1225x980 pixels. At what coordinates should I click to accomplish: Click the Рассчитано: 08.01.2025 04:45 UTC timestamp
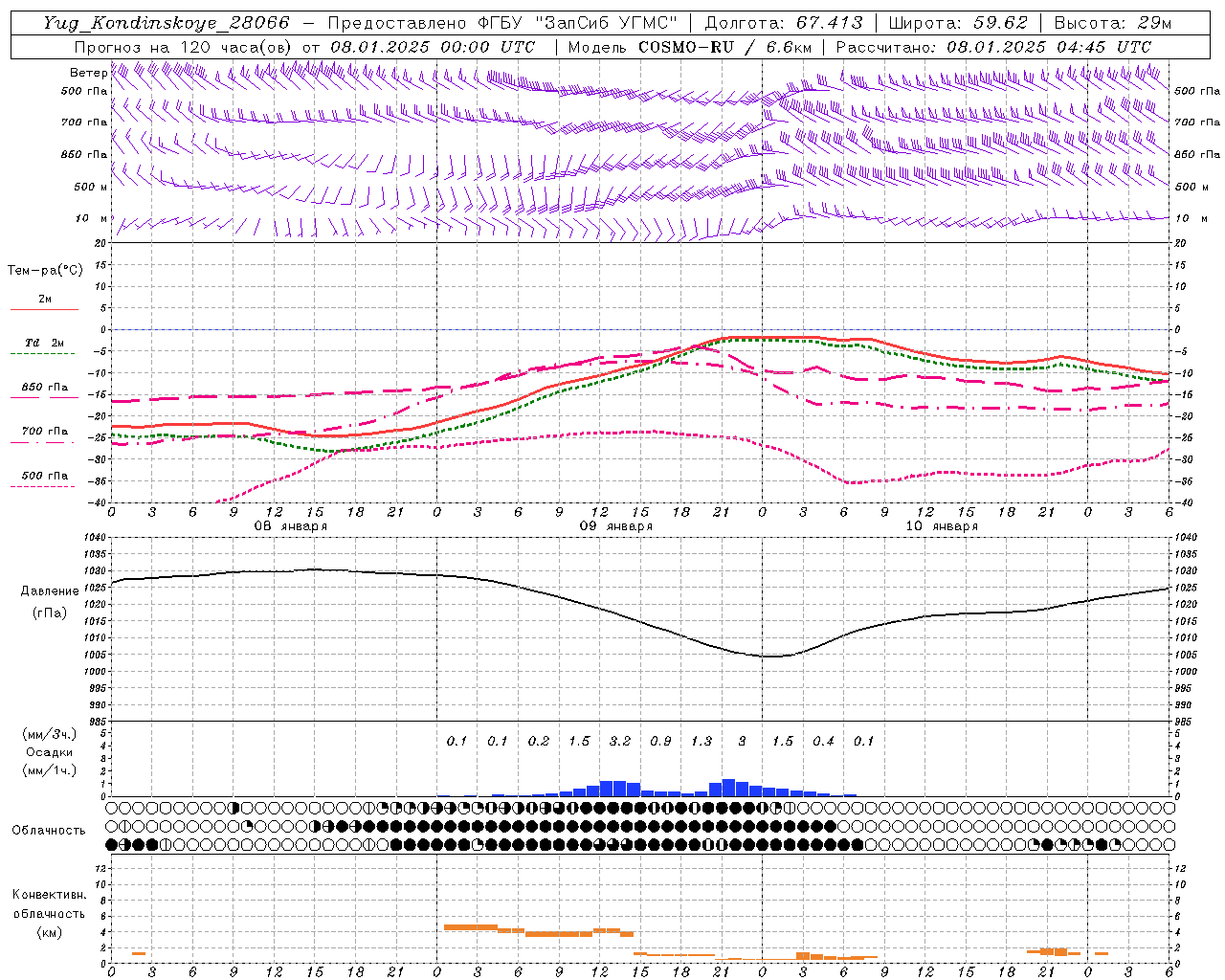(x=993, y=47)
